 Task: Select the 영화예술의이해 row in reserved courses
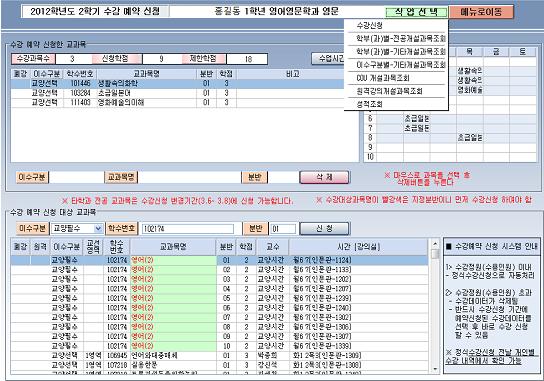[x=185, y=103]
